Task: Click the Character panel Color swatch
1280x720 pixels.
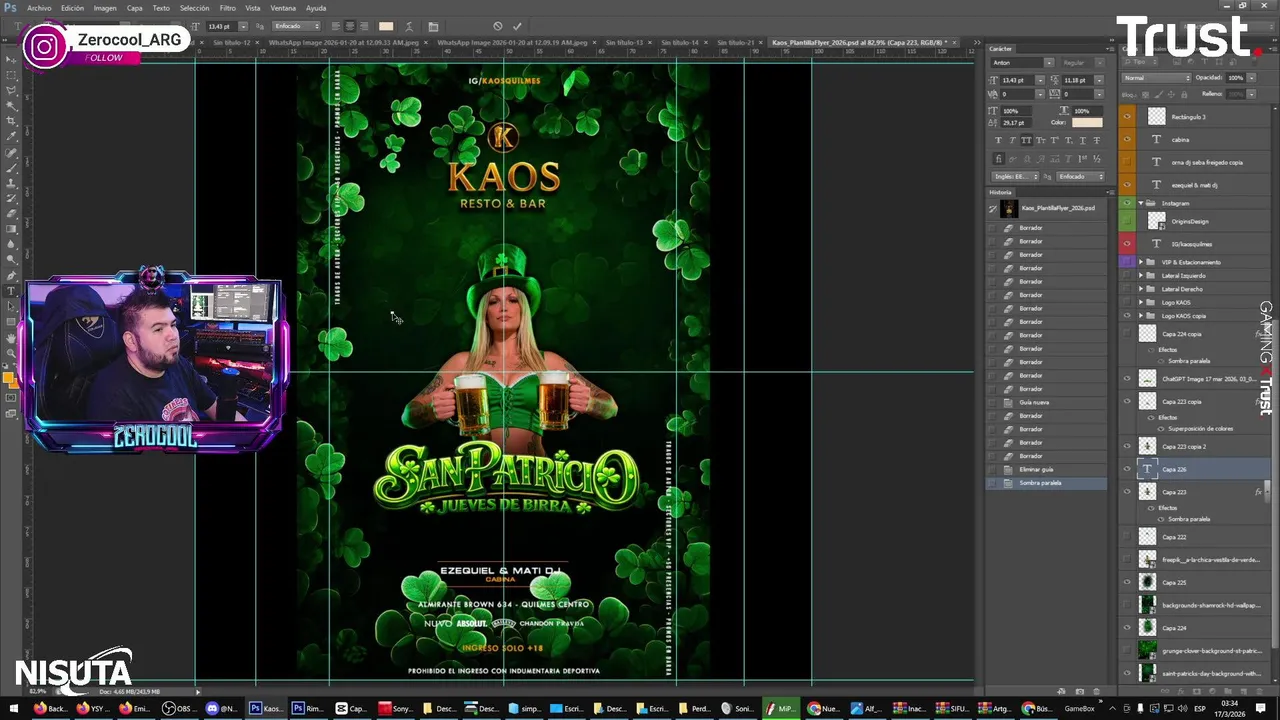Action: pos(1087,123)
